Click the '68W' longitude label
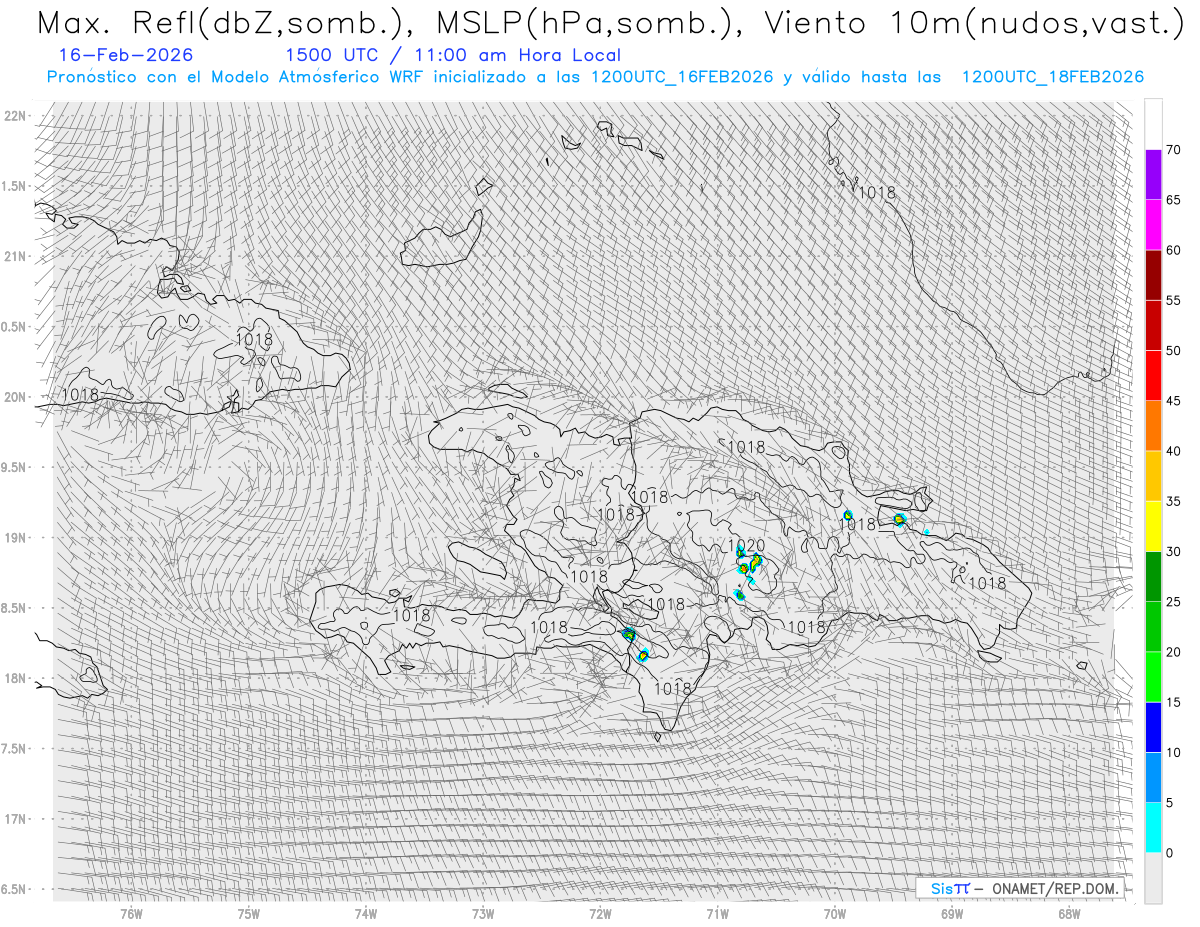This screenshot has height=927, width=1200. click(1069, 914)
